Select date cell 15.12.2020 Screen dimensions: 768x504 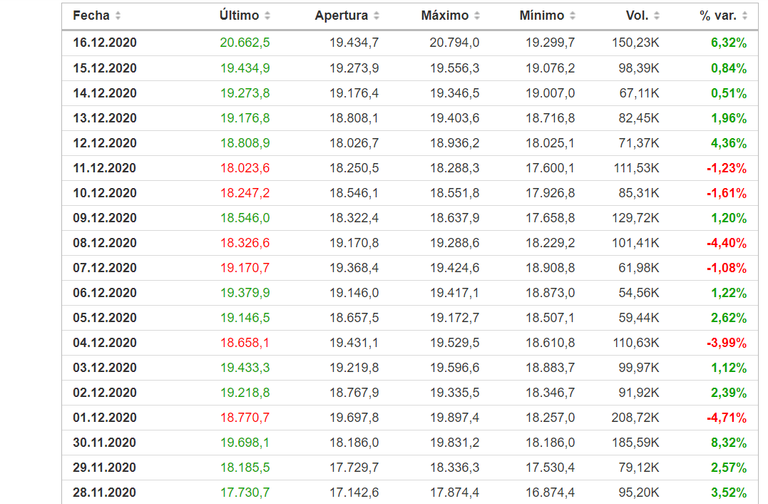coord(105,68)
